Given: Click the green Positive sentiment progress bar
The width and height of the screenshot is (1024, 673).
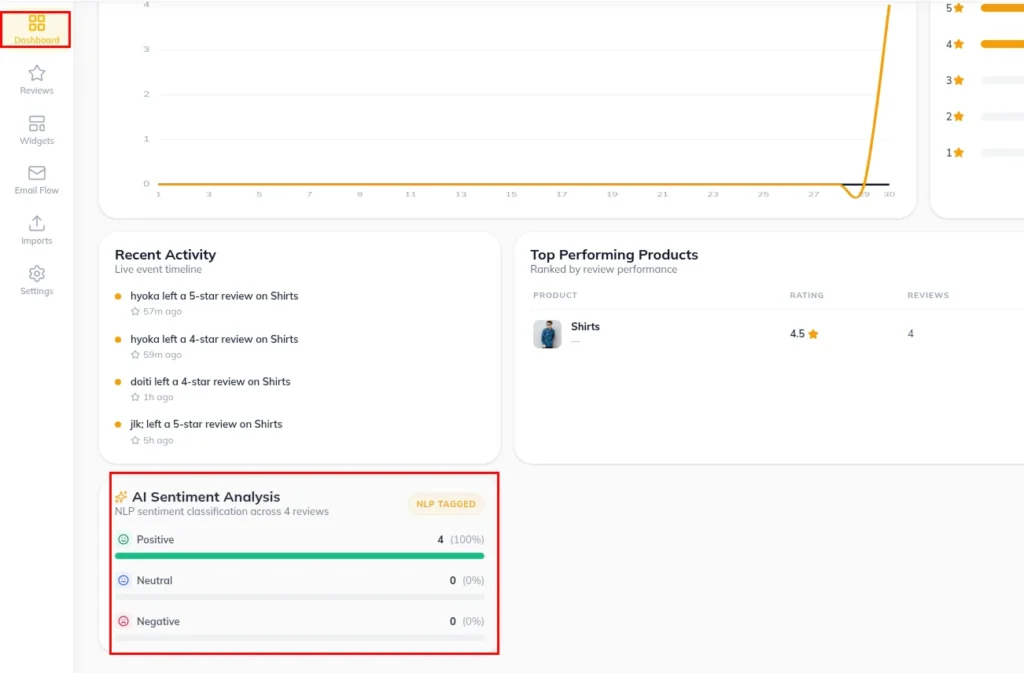Looking at the screenshot, I should (x=300, y=556).
